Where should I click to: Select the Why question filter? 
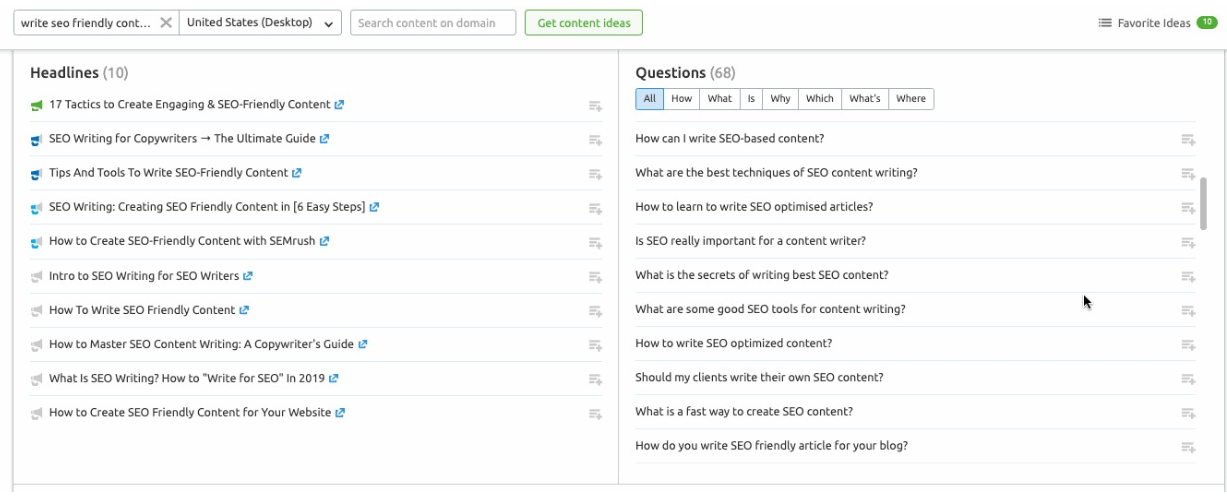click(780, 99)
